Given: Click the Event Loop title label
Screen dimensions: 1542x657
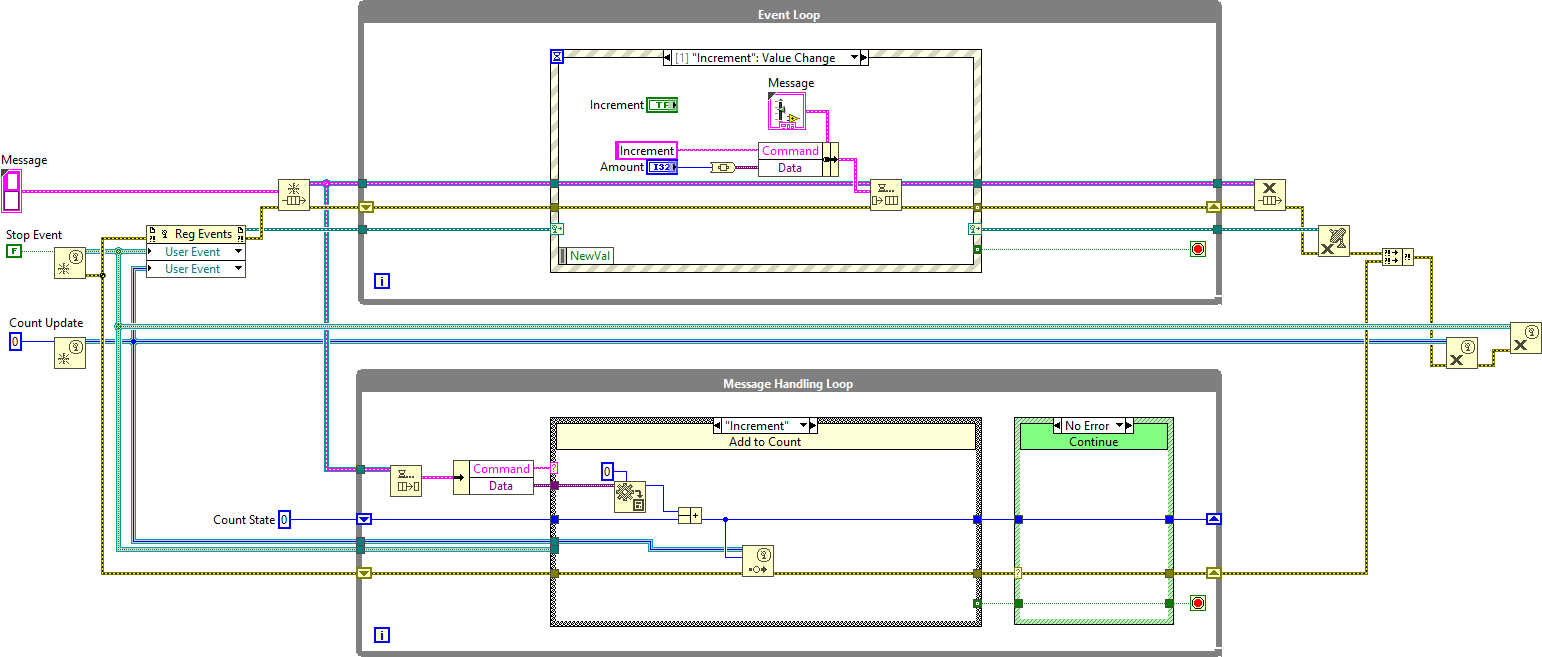Looking at the screenshot, I should coord(790,16).
